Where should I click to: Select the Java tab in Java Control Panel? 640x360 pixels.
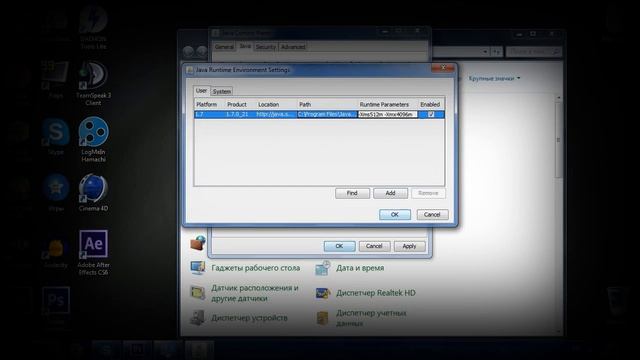pyautogui.click(x=245, y=46)
